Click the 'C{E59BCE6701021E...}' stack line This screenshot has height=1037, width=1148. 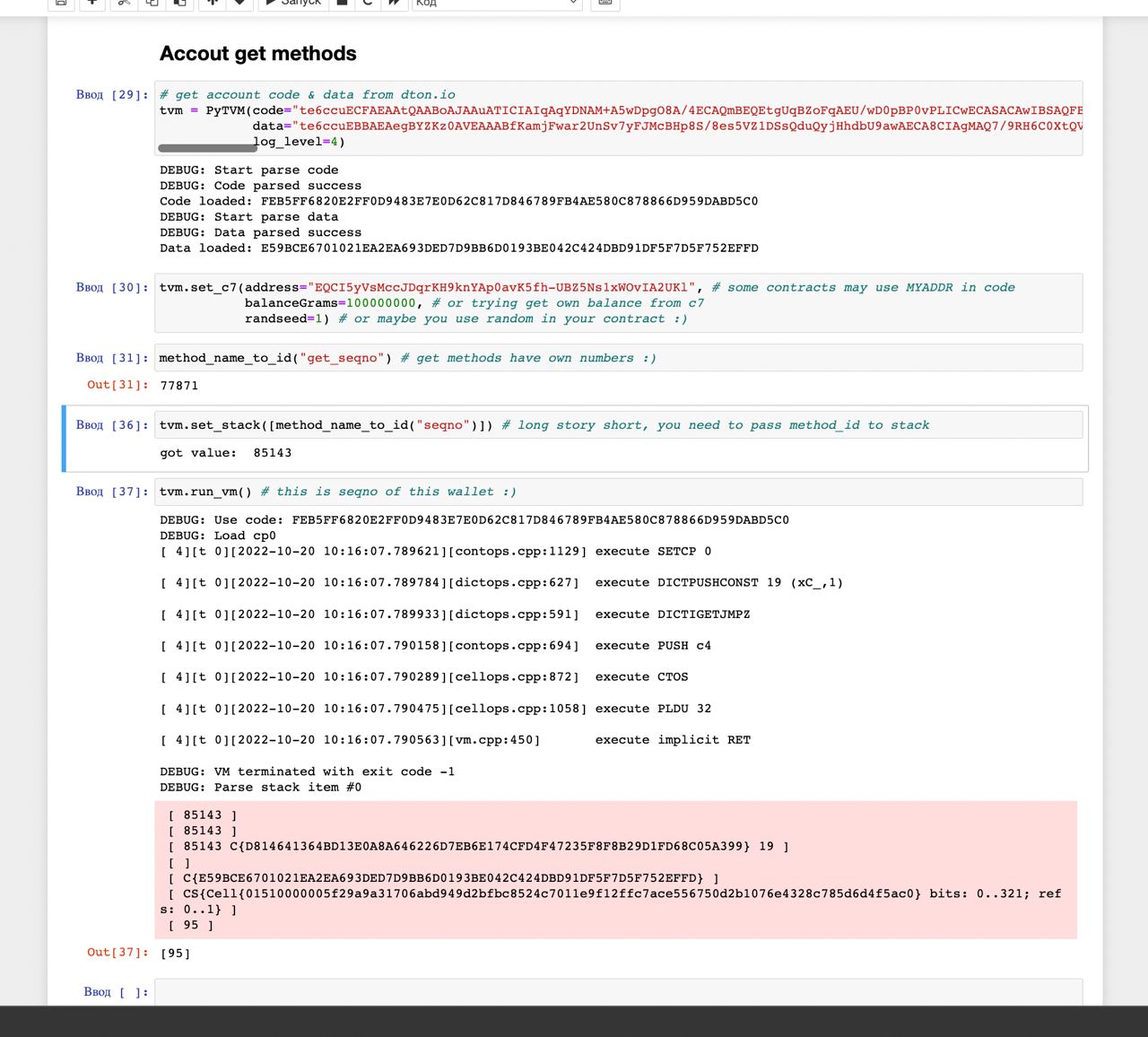coord(443,878)
